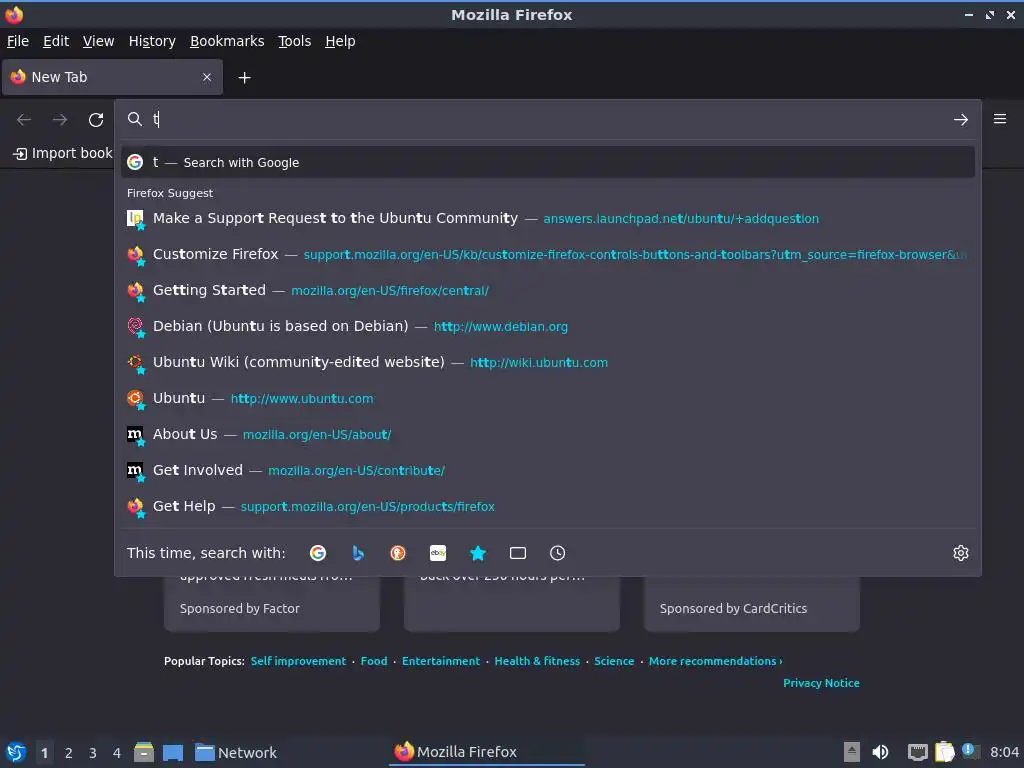Open the Science topic link
This screenshot has height=768, width=1024.
[614, 661]
